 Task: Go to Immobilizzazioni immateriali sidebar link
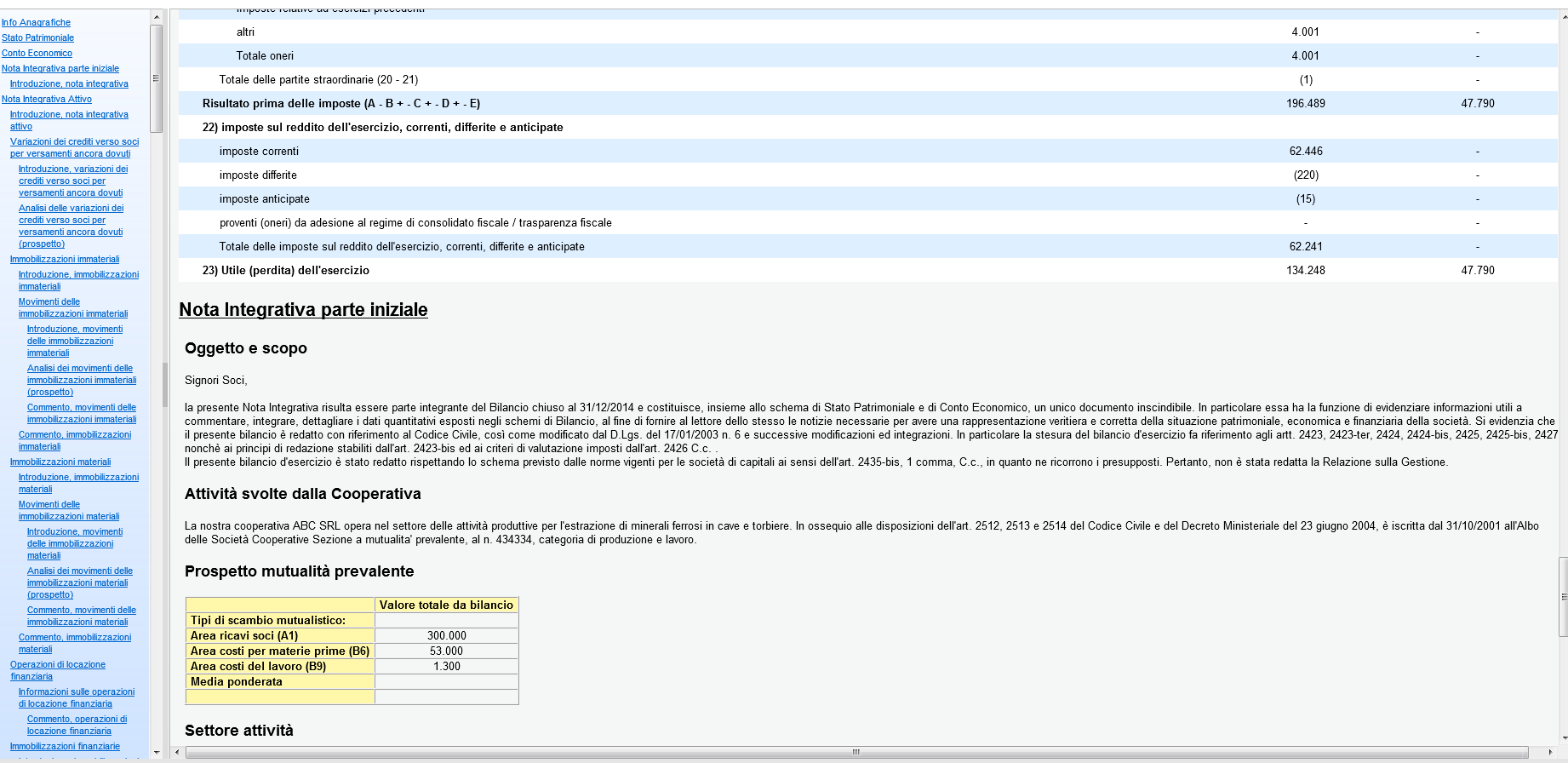tap(65, 259)
